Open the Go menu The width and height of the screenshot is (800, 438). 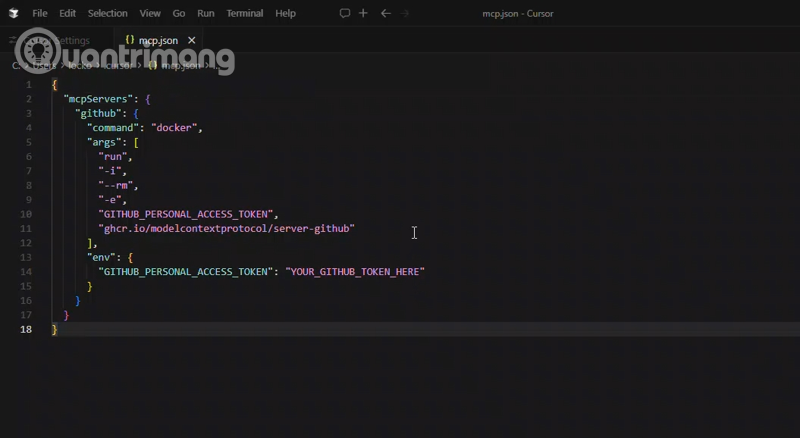179,13
